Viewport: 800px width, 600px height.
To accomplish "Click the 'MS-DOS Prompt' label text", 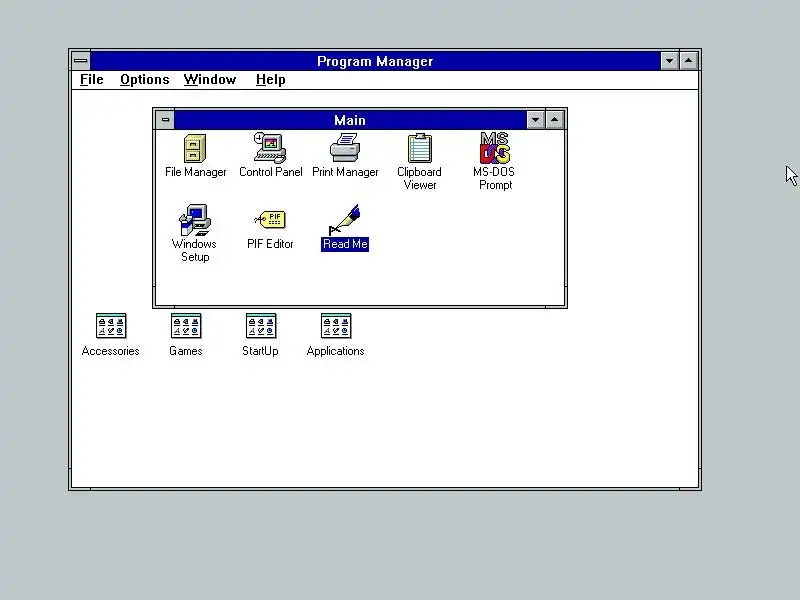I will coord(494,179).
